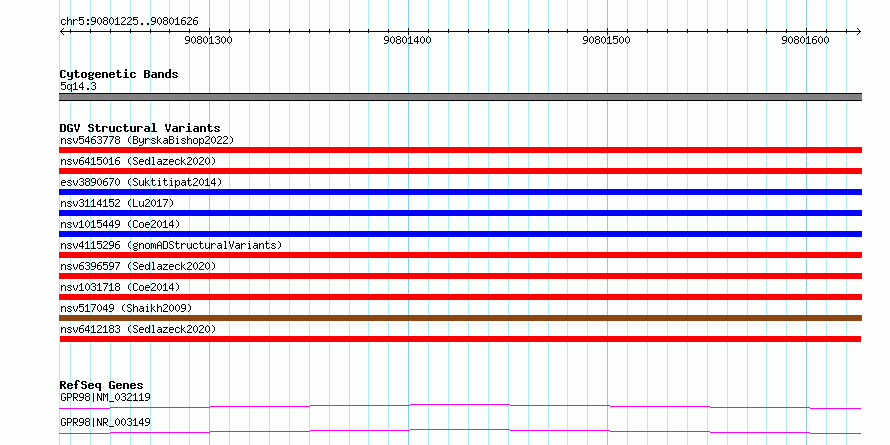
Task: Open variant nsv6412183 (Sedlazeck2020) label
Action: [x=138, y=329]
